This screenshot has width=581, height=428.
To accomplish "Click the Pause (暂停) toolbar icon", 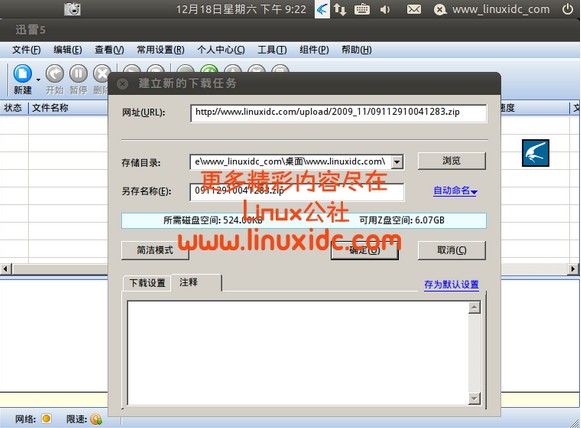I will [x=78, y=74].
